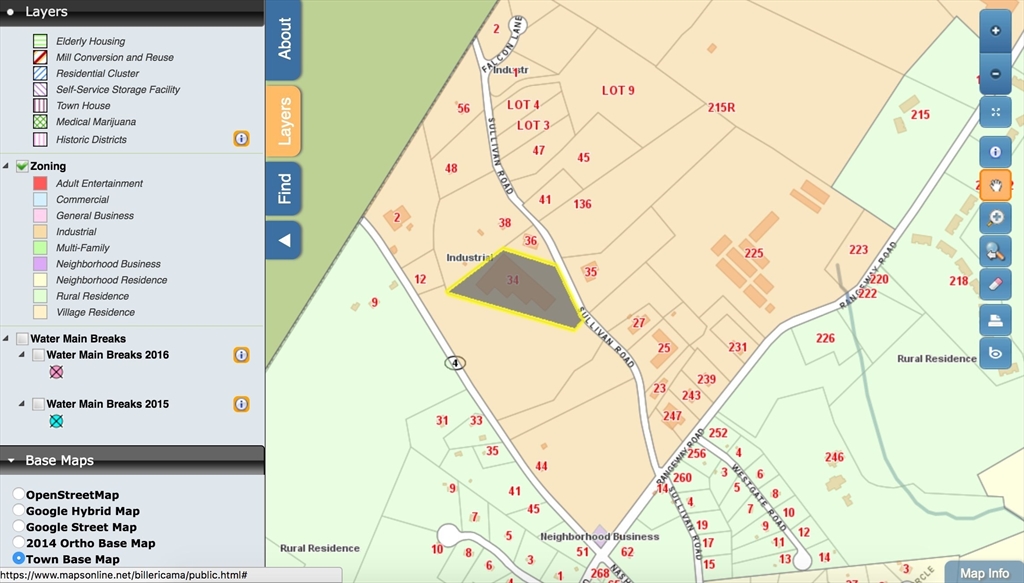1024x583 pixels.
Task: Switch to the Find tab
Action: click(x=284, y=188)
